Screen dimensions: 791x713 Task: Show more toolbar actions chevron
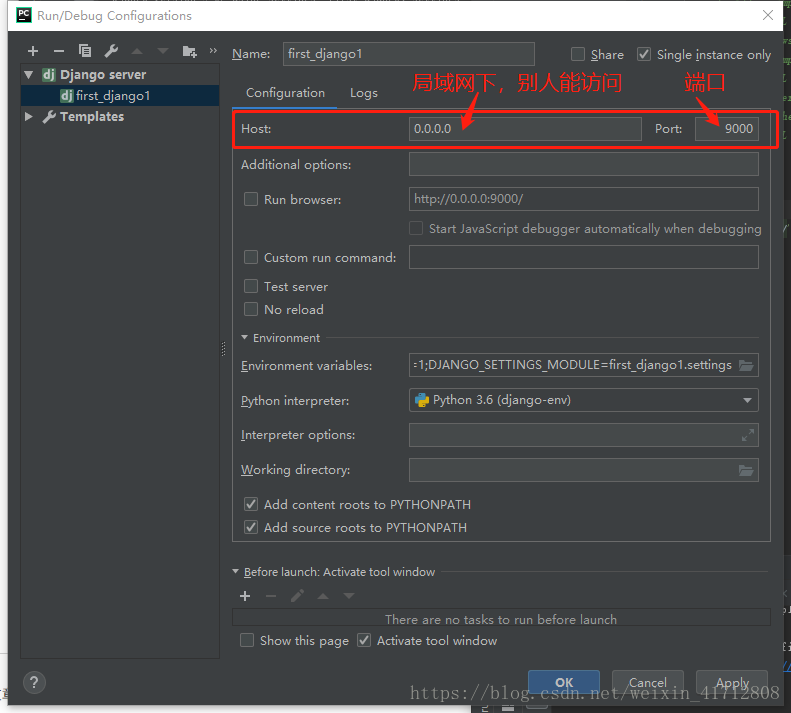click(213, 50)
